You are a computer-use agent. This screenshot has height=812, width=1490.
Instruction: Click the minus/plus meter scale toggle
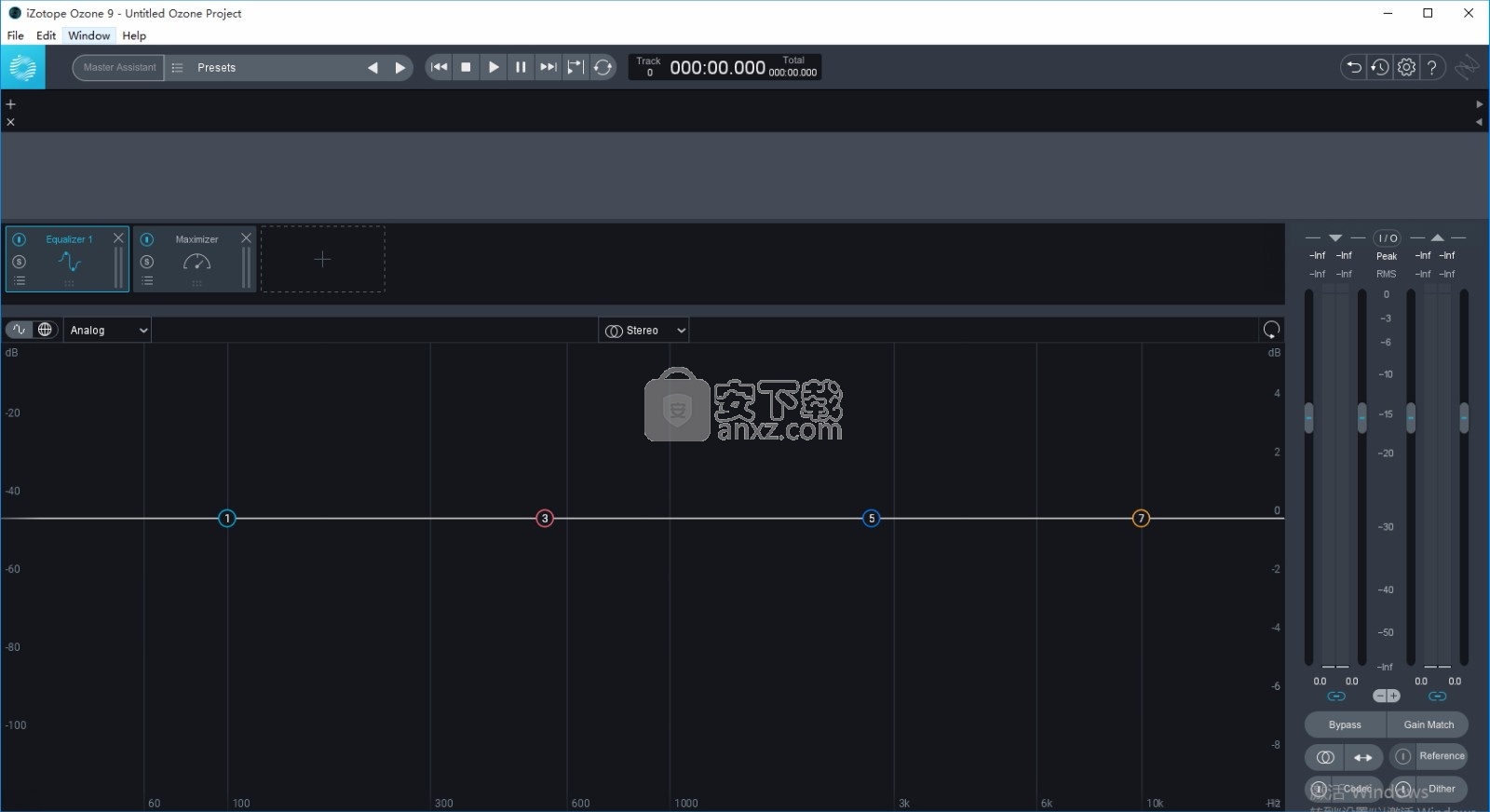(x=1387, y=697)
